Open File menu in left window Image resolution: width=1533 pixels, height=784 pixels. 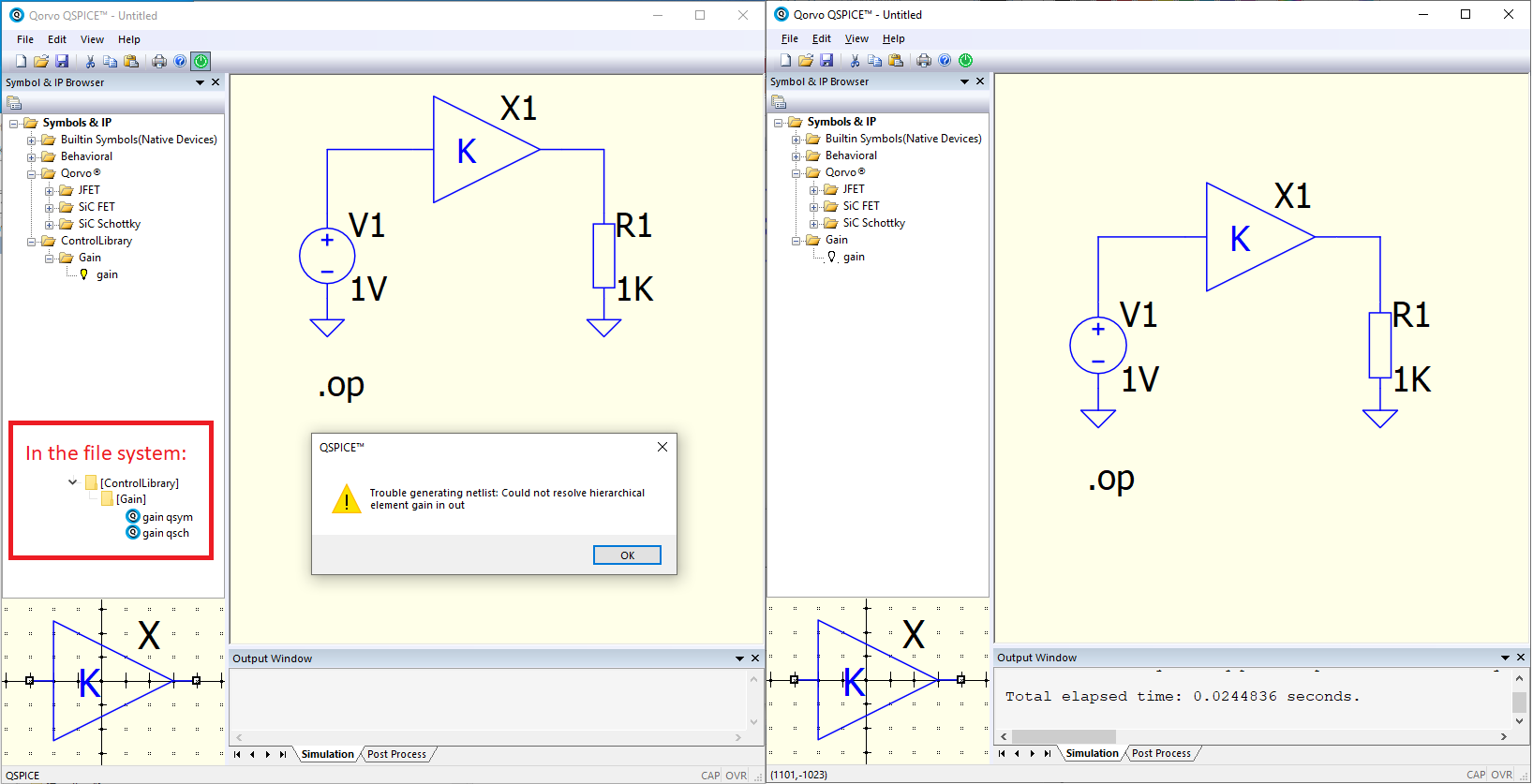(25, 39)
